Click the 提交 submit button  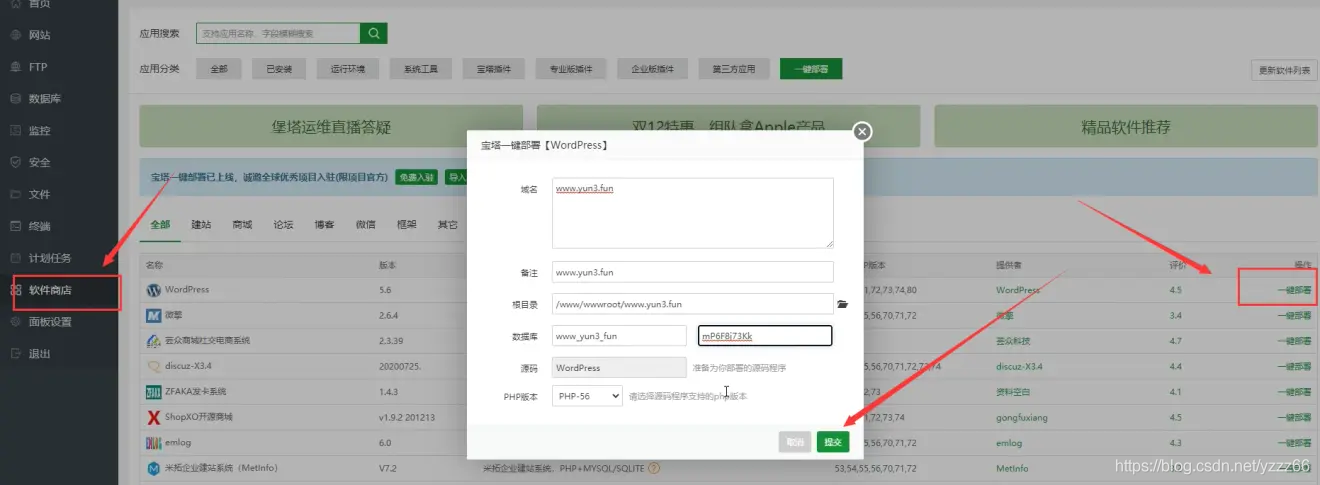pos(833,441)
